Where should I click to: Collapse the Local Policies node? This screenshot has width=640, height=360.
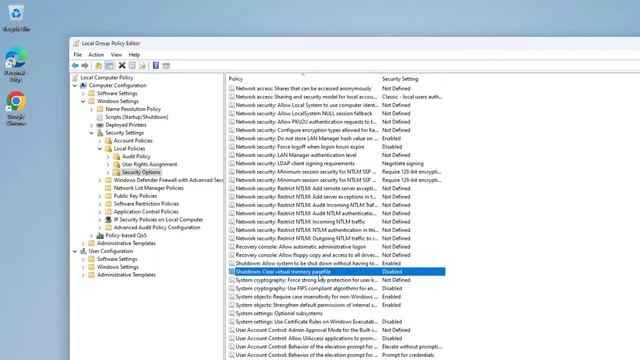(100, 149)
